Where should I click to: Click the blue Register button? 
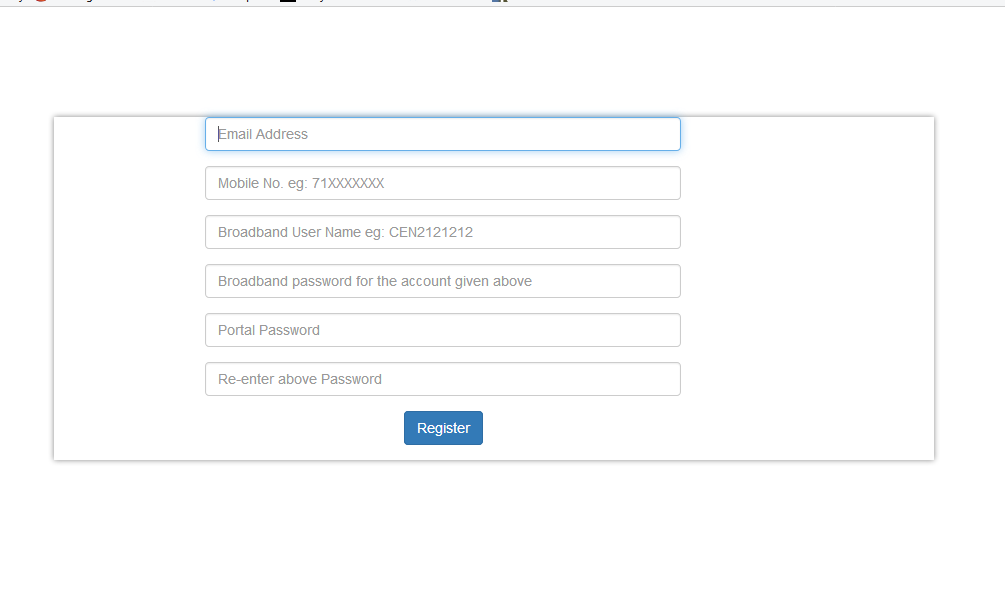[443, 428]
